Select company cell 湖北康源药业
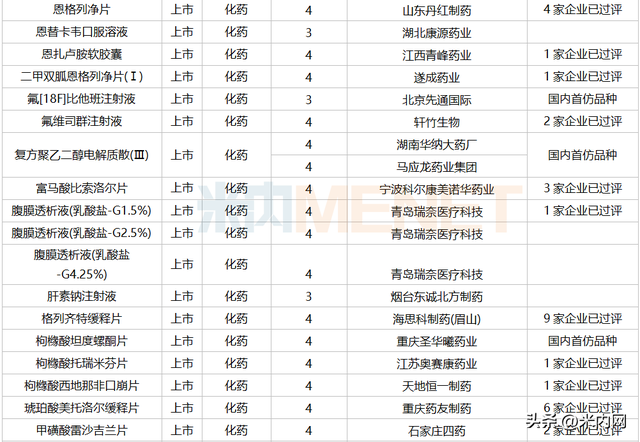640x442 pixels. pos(437,33)
